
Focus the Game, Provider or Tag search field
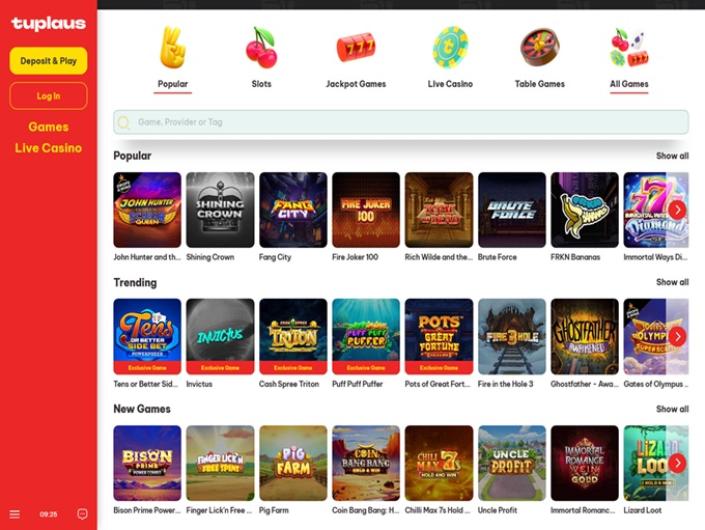click(401, 122)
